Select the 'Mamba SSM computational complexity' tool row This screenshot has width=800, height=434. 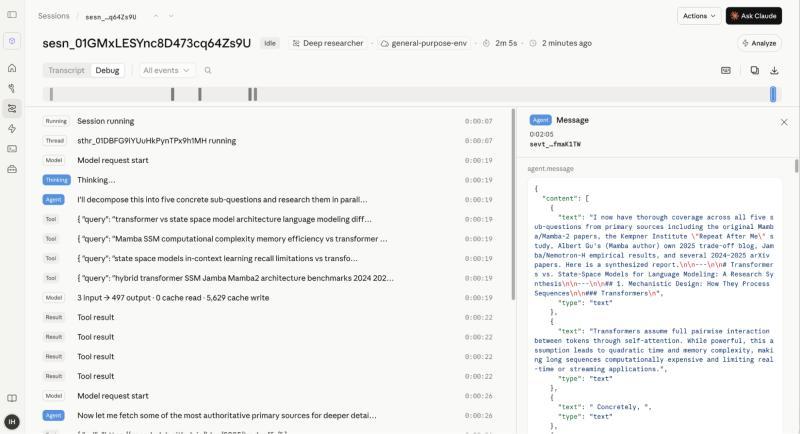268,239
